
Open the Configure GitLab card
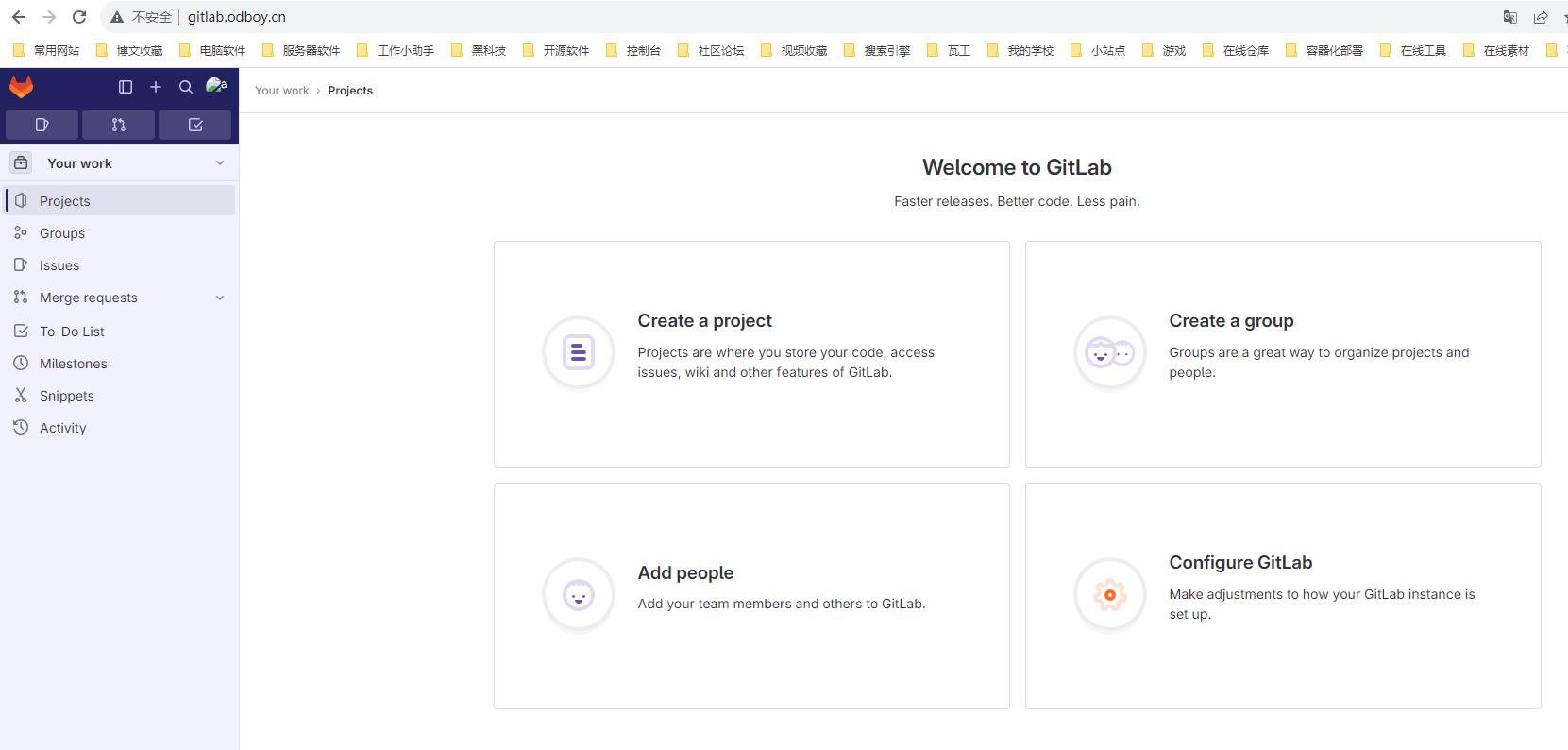pyautogui.click(x=1282, y=595)
